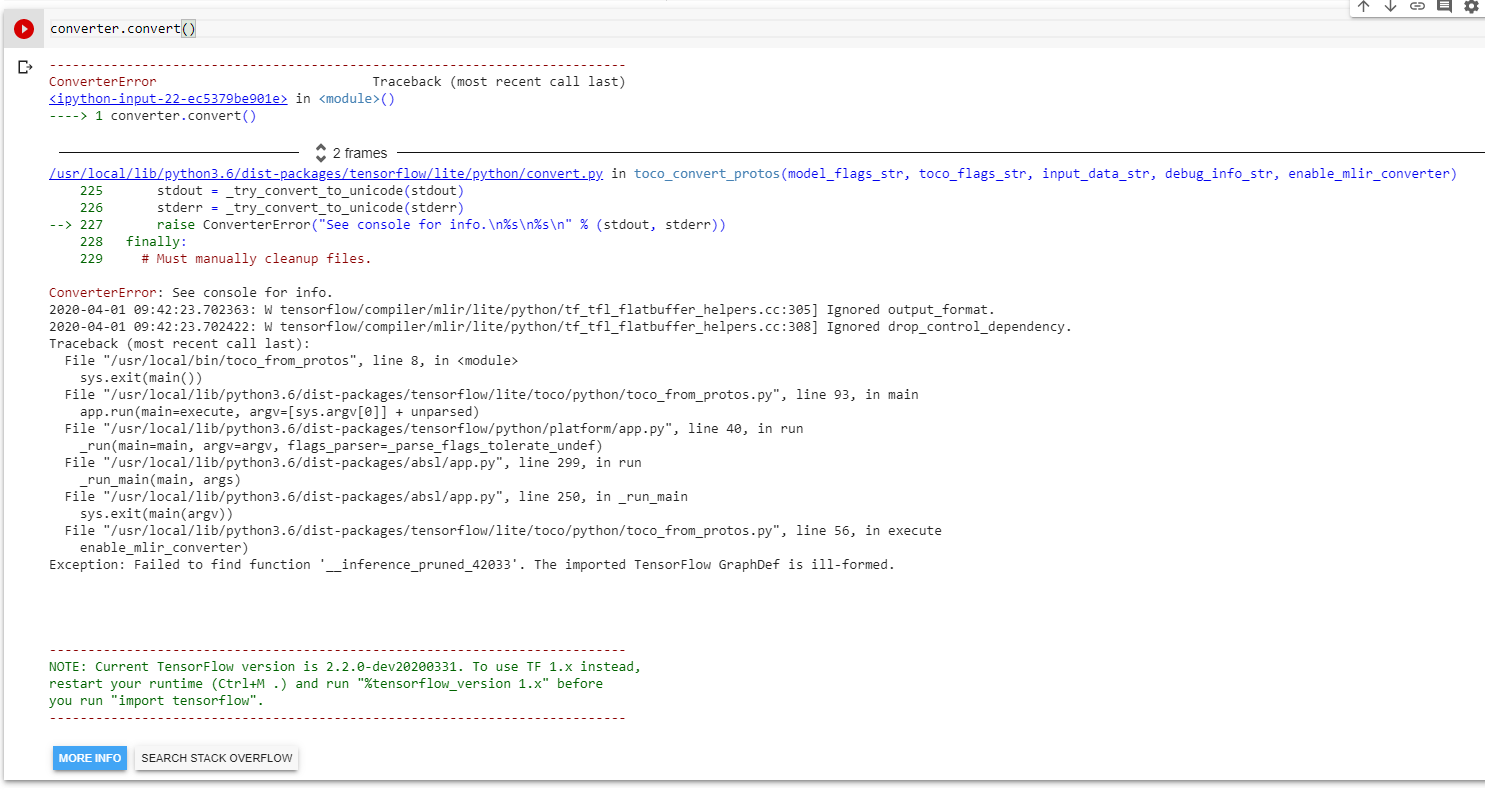
Task: Add a comment on this cell
Action: point(1444,7)
